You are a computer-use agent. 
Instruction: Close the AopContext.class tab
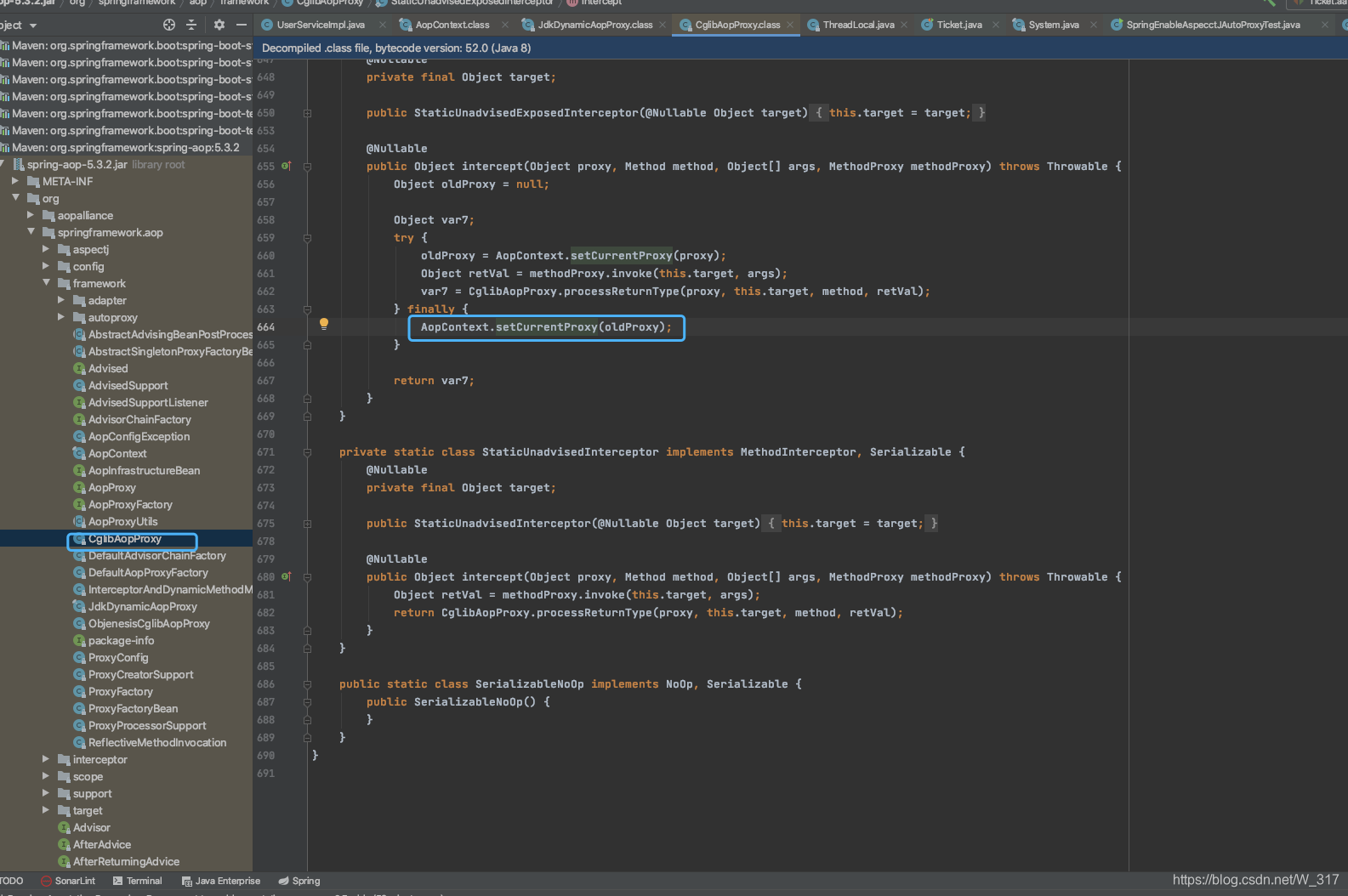point(505,25)
